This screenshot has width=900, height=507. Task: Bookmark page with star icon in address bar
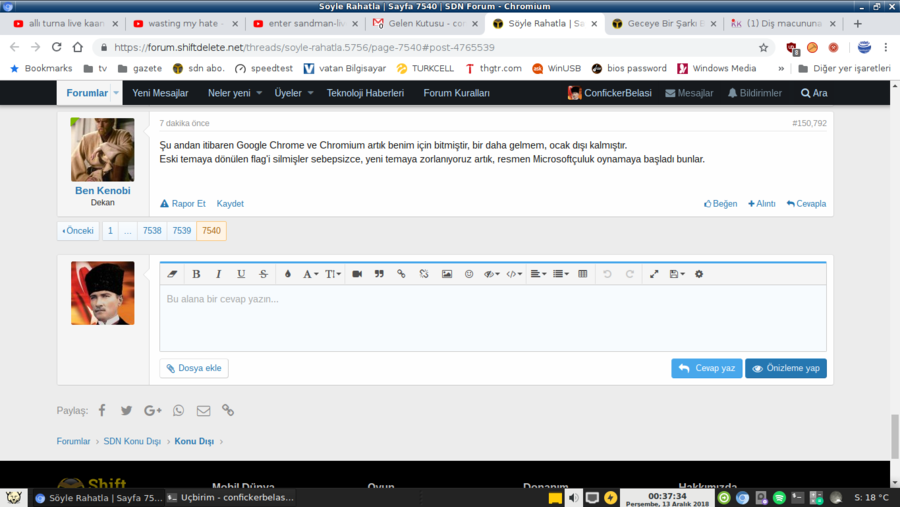pyautogui.click(x=763, y=48)
